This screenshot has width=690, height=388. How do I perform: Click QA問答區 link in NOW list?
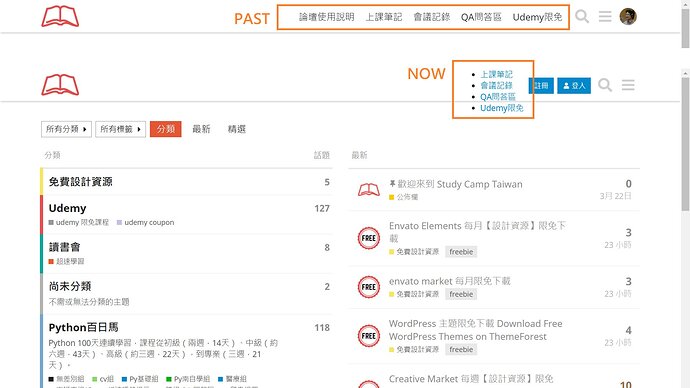point(498,97)
